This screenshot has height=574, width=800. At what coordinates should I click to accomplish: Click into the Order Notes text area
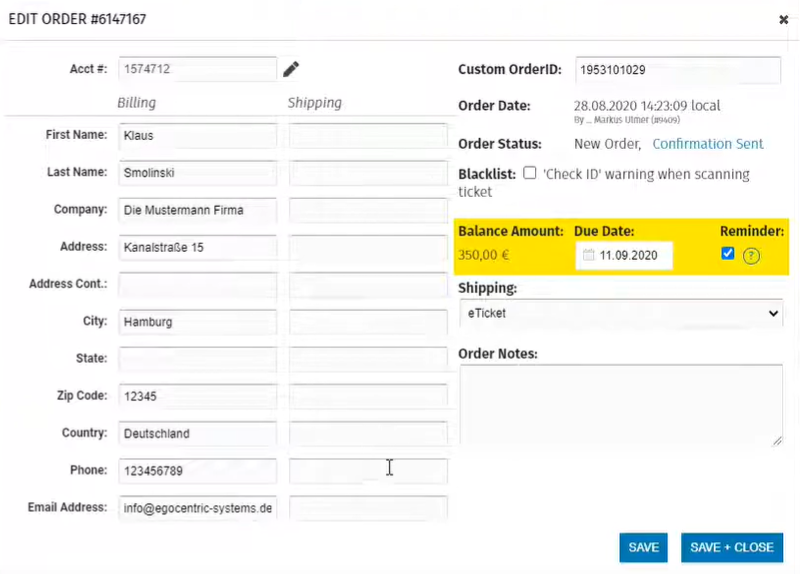(620, 404)
